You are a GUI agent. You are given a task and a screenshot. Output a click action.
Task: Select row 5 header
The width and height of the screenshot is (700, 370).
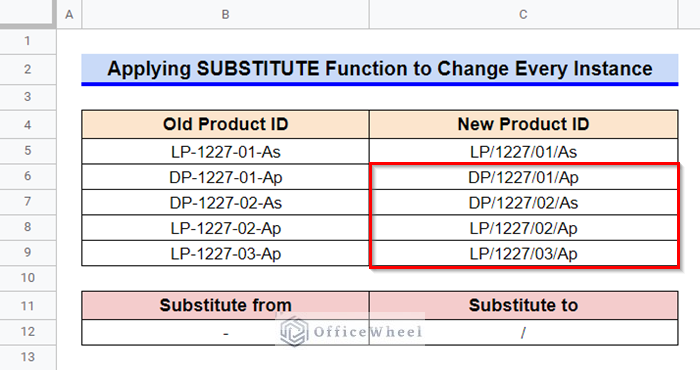pyautogui.click(x=28, y=151)
